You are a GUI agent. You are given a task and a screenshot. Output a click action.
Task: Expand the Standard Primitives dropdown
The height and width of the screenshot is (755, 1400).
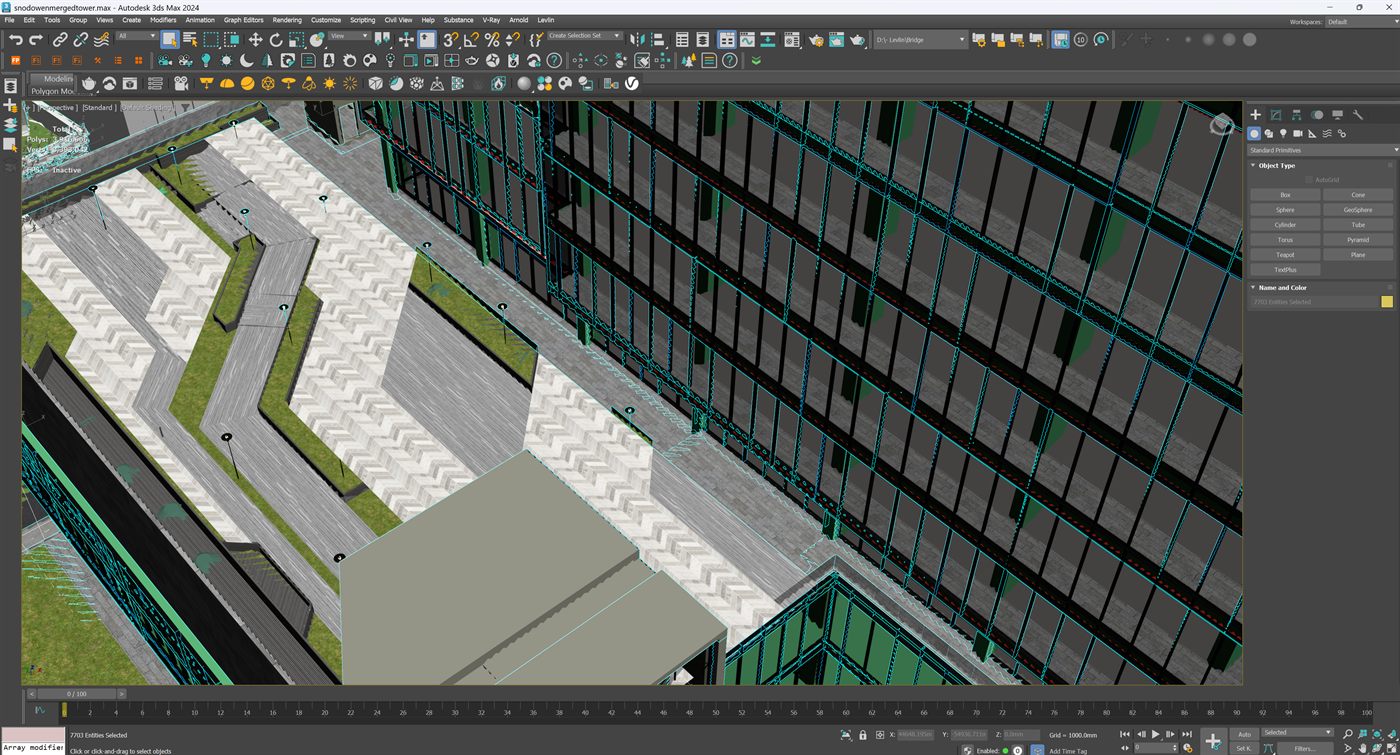coord(1321,150)
